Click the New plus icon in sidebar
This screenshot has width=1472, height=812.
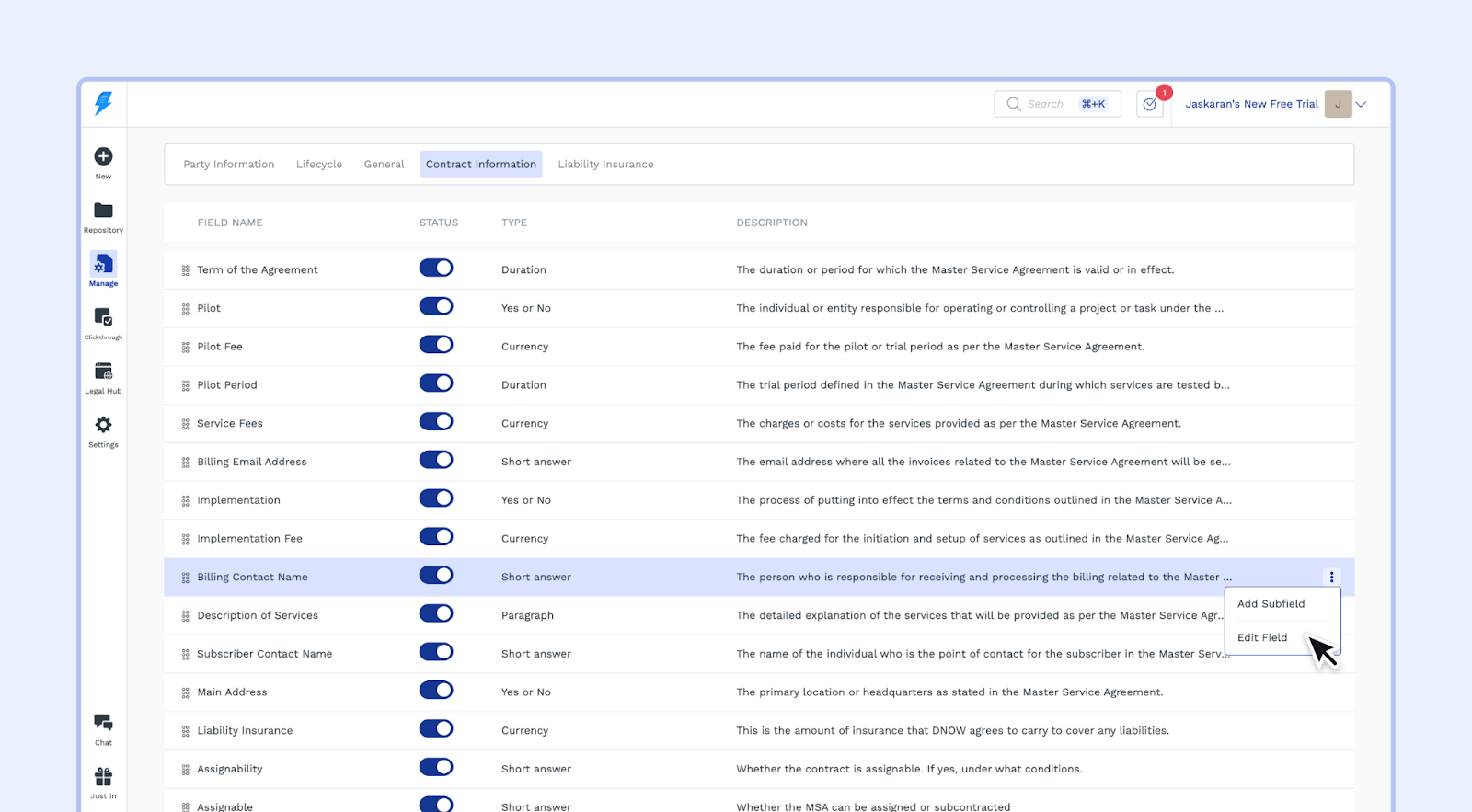click(103, 157)
